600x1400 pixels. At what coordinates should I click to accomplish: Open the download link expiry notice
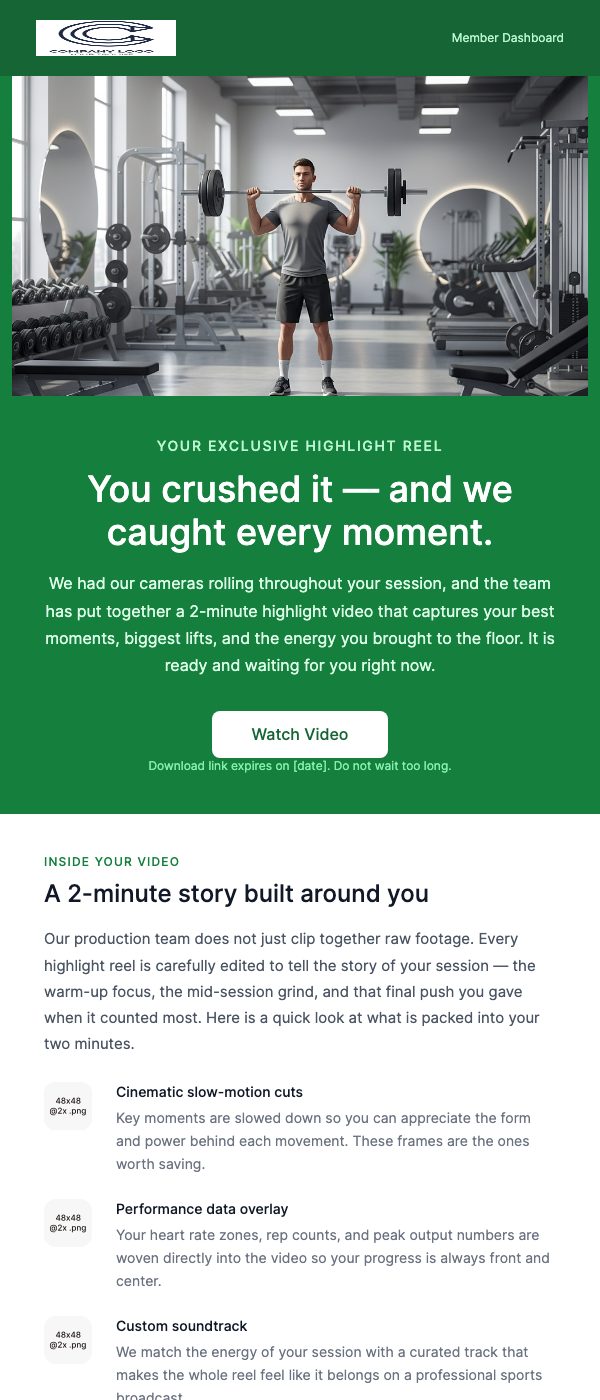(300, 766)
